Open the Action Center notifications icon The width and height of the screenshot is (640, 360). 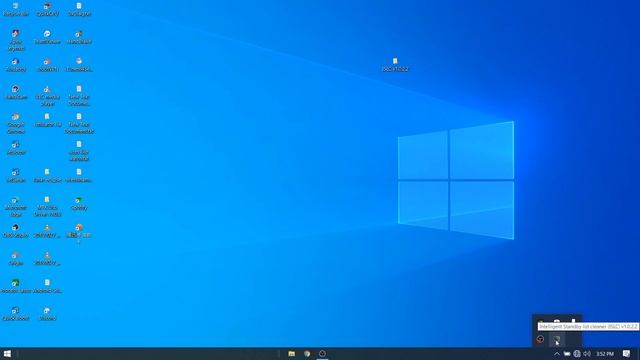[627, 353]
